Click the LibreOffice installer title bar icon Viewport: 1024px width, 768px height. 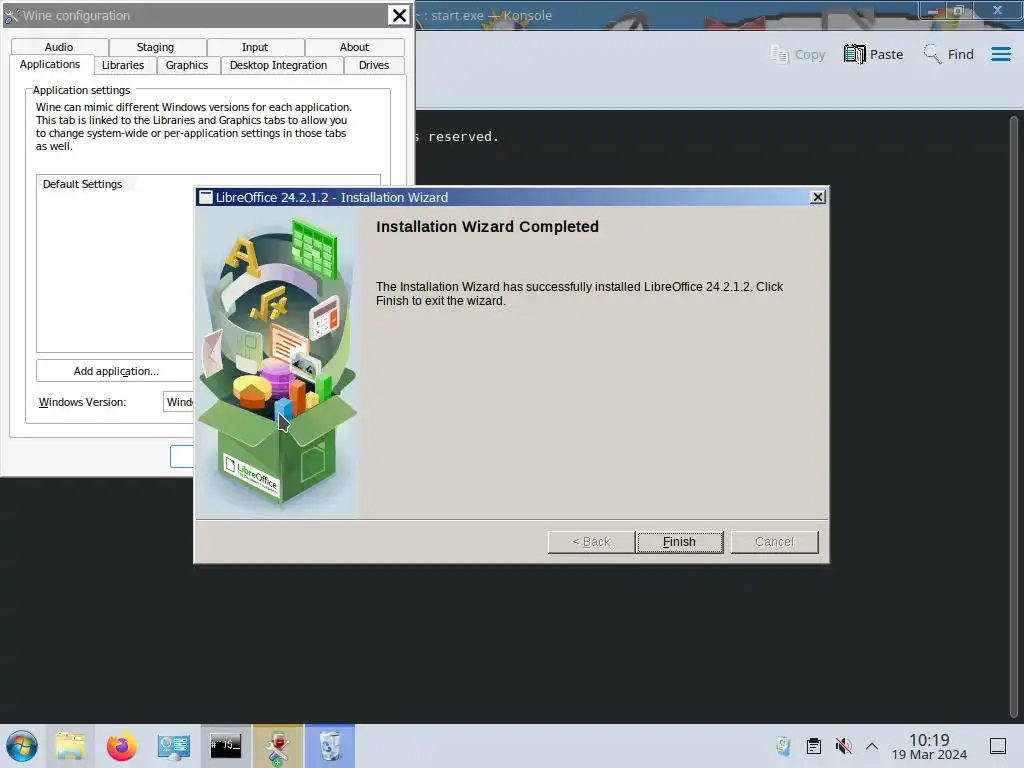[x=206, y=197]
